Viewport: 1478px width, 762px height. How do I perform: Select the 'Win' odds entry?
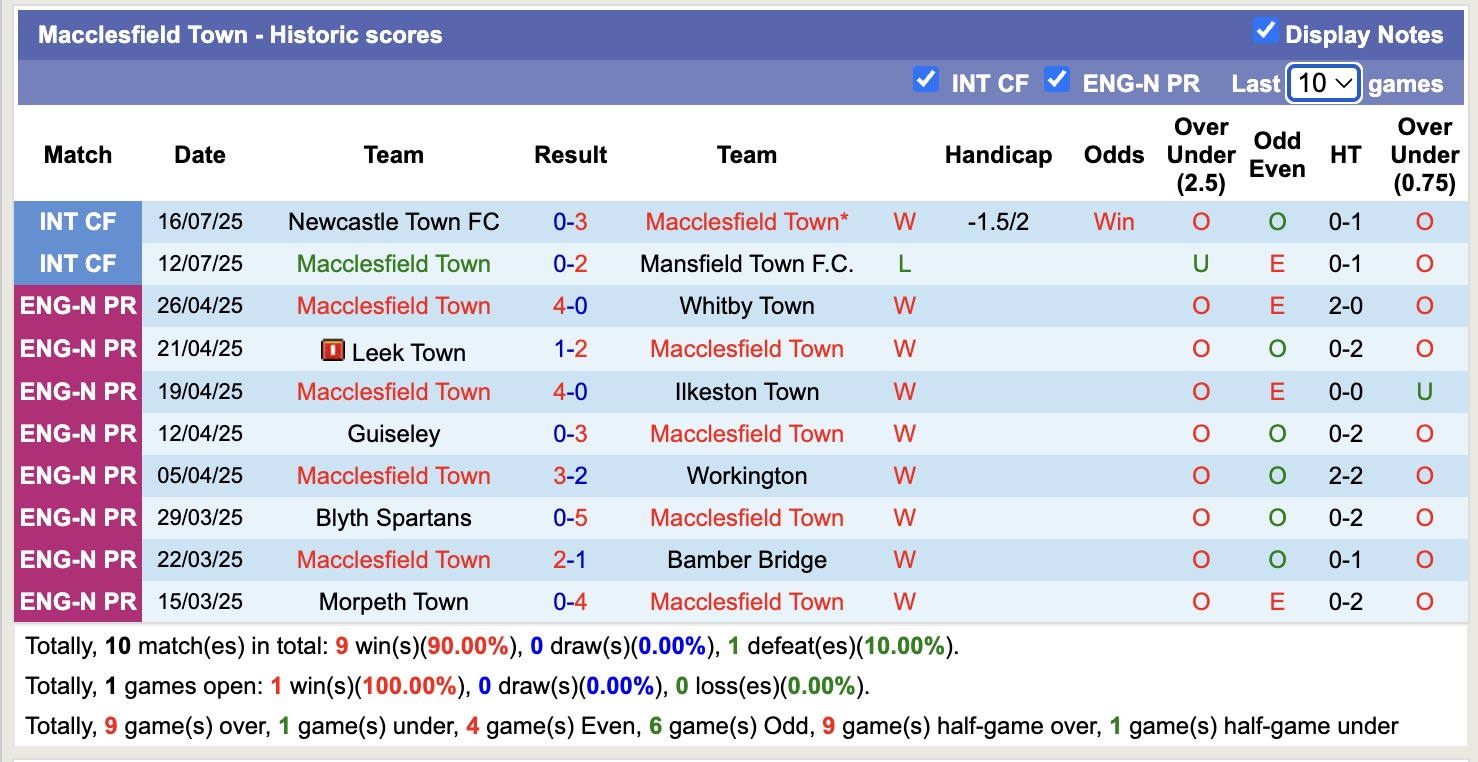click(1113, 221)
